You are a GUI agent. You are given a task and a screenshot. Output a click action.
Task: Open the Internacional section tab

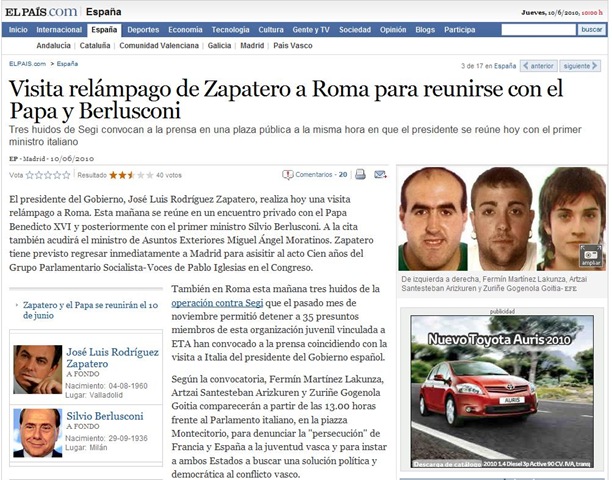tap(59, 30)
